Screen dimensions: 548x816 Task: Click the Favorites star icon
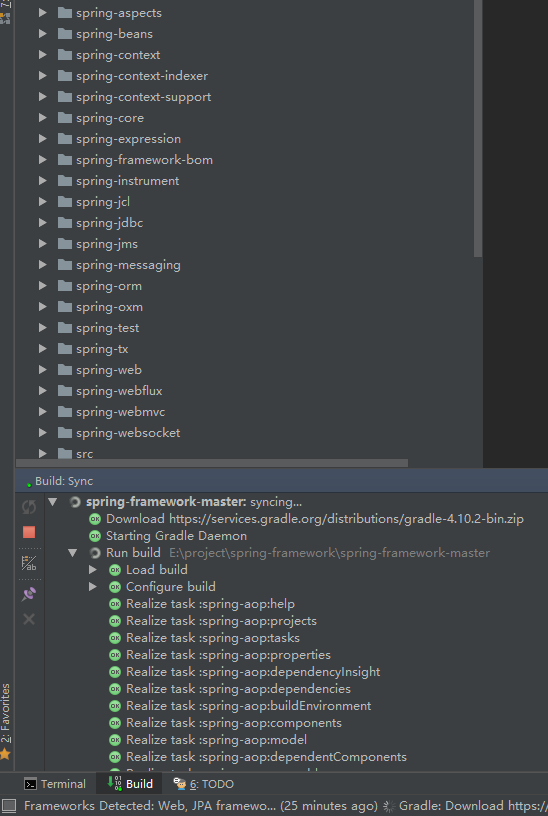coord(5,754)
